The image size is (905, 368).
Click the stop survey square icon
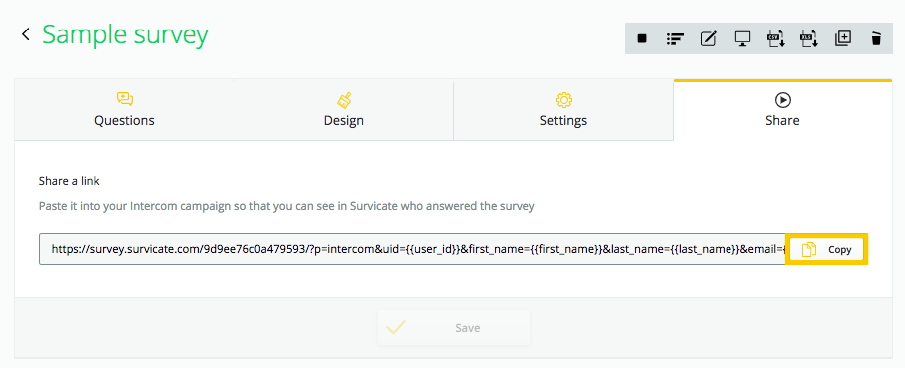[x=642, y=39]
